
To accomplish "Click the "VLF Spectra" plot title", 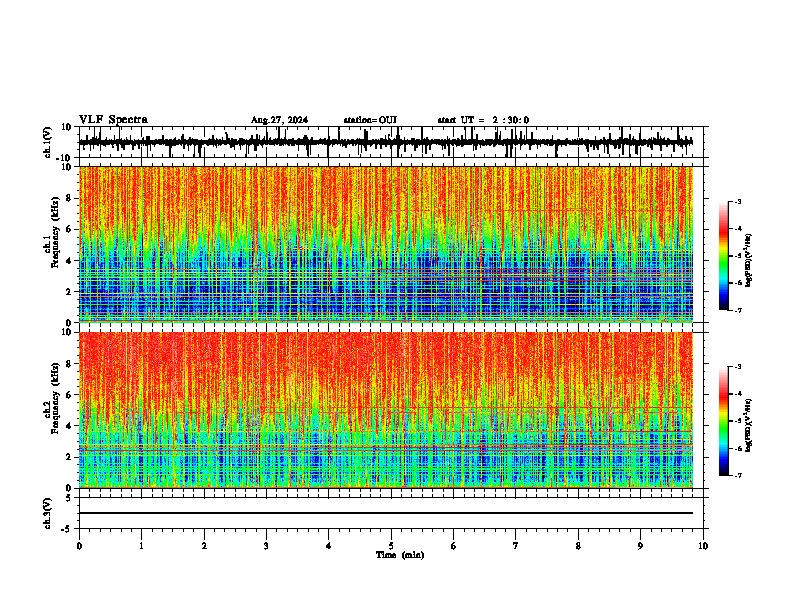I will [x=113, y=119].
